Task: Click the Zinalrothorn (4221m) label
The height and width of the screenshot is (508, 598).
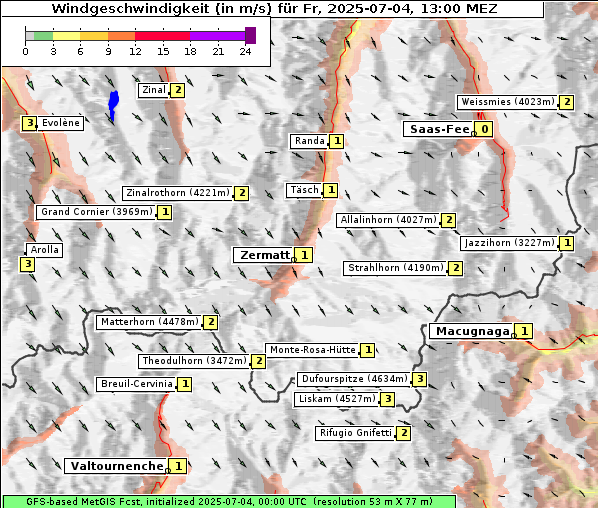Action: (178, 193)
